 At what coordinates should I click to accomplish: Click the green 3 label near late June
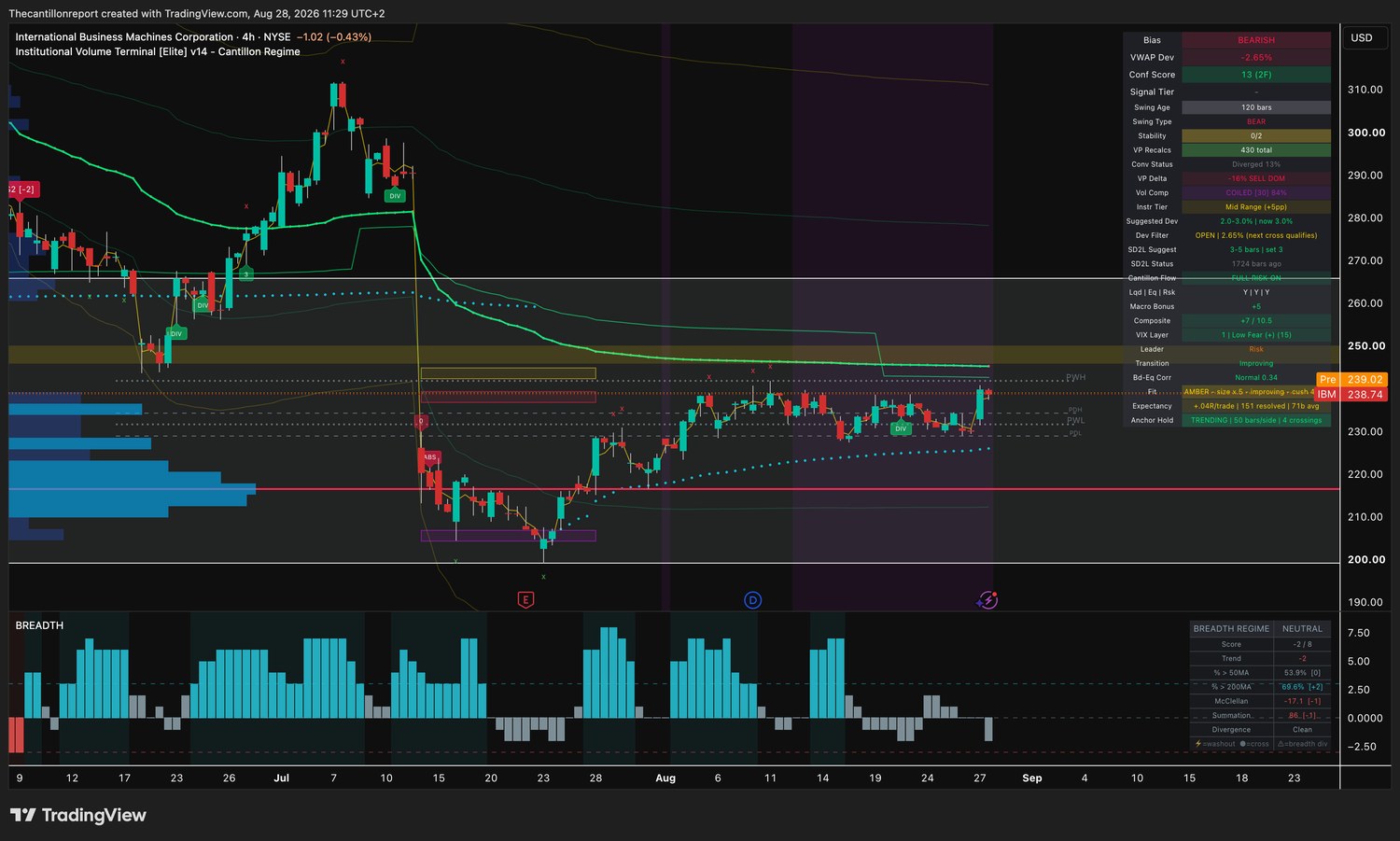245,274
